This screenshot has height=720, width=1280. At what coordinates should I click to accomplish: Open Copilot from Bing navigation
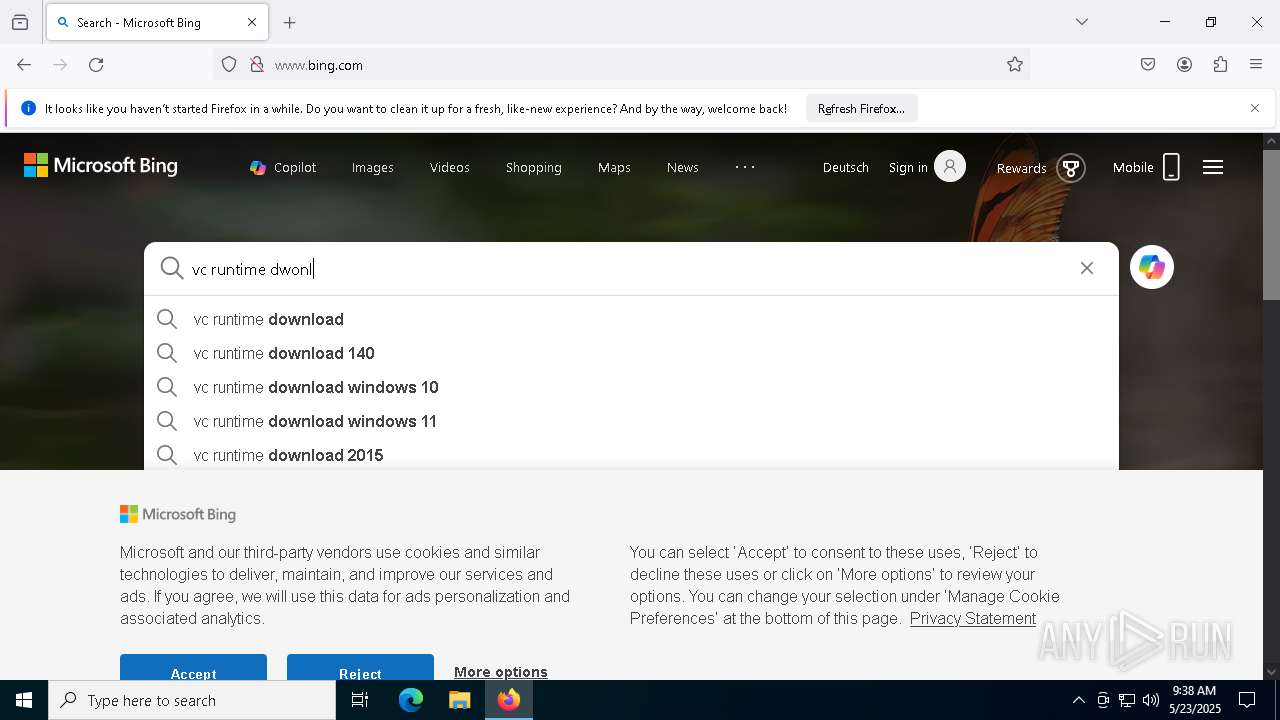coord(283,168)
